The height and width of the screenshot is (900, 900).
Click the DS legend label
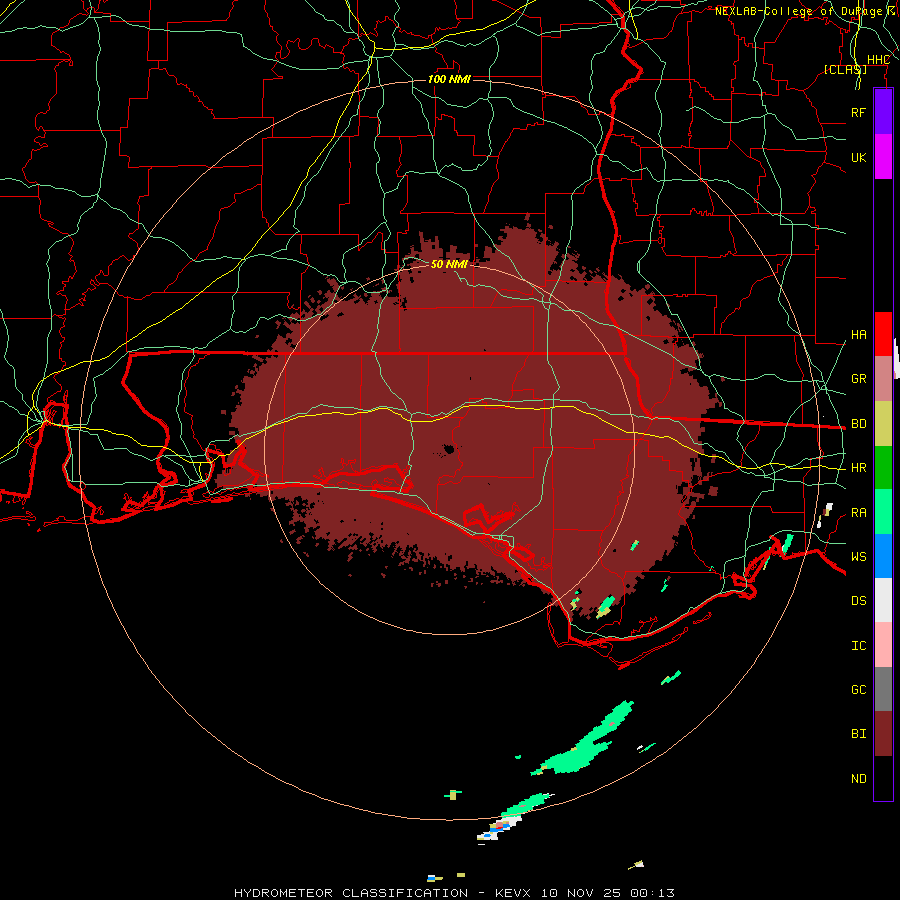858,601
